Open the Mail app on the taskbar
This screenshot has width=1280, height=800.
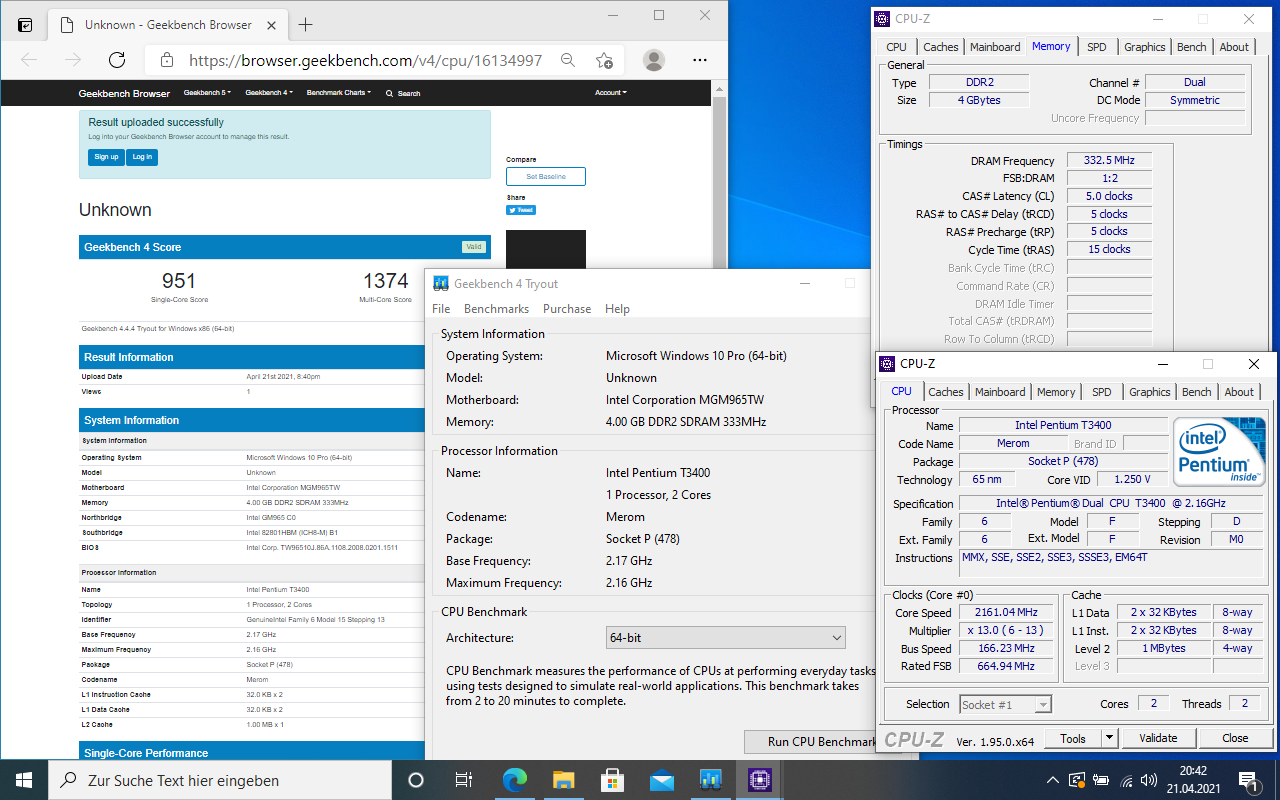pos(661,780)
